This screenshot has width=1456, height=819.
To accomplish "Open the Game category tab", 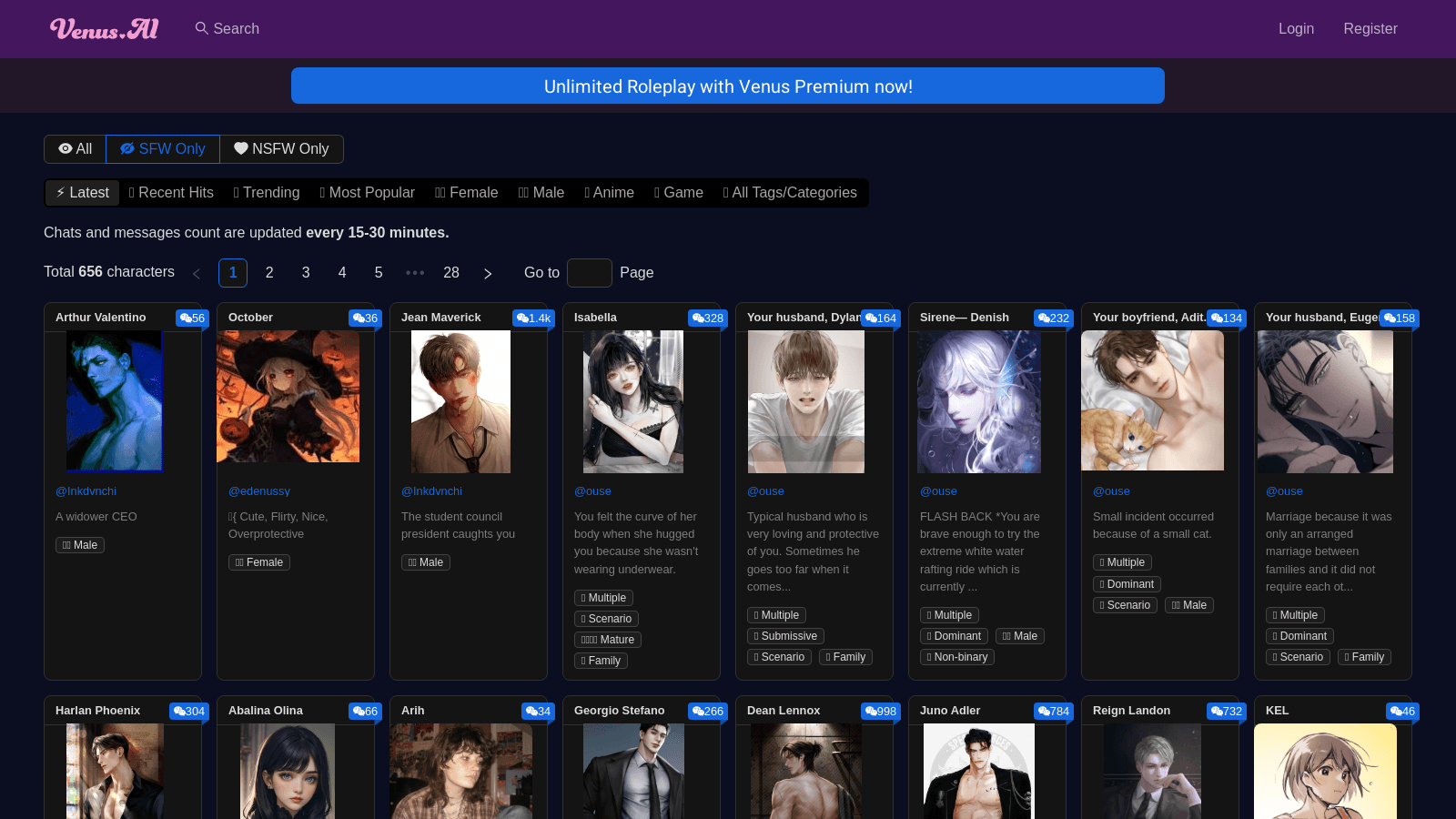I will point(679,193).
